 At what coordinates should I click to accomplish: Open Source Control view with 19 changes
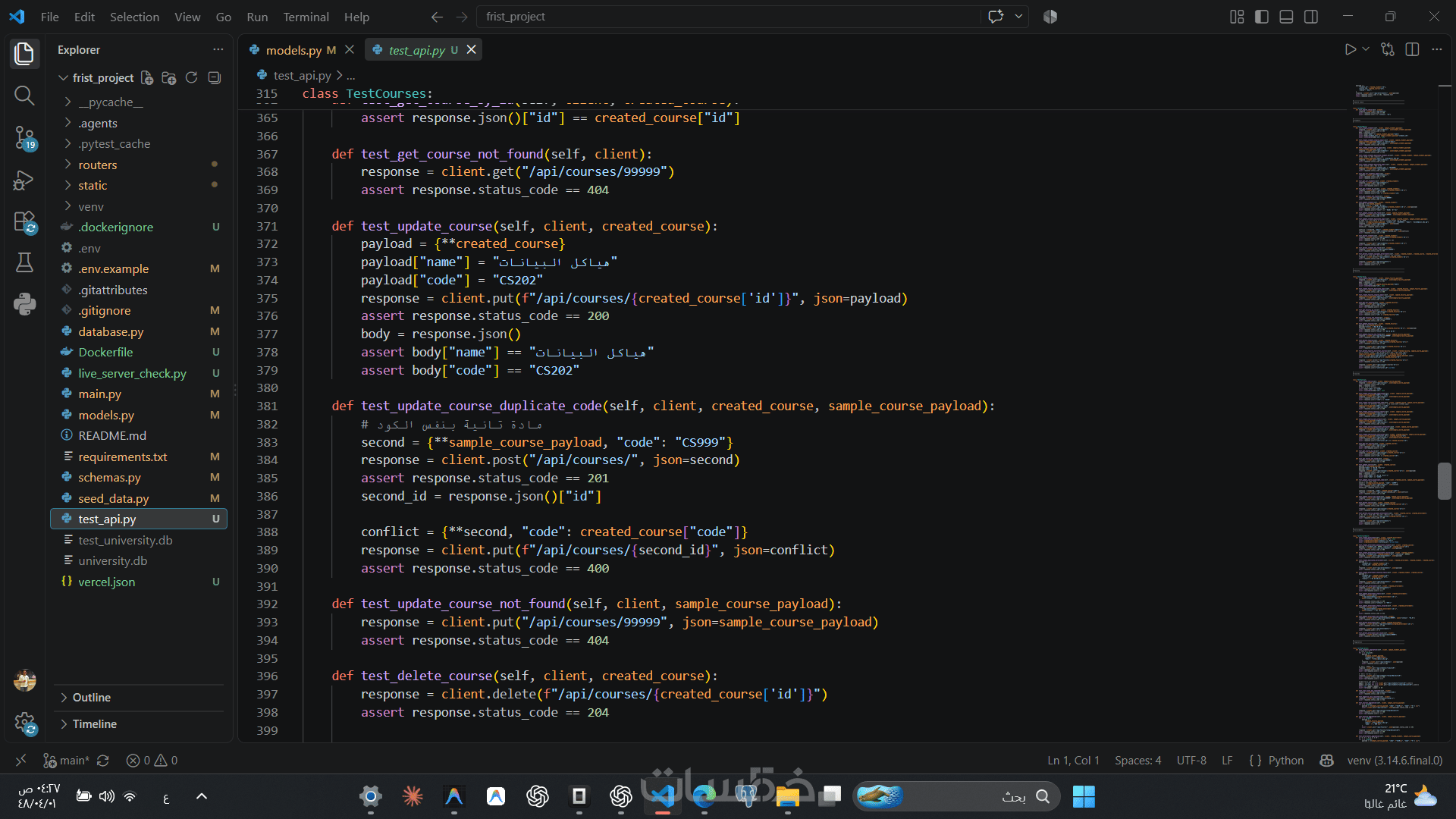tap(24, 138)
